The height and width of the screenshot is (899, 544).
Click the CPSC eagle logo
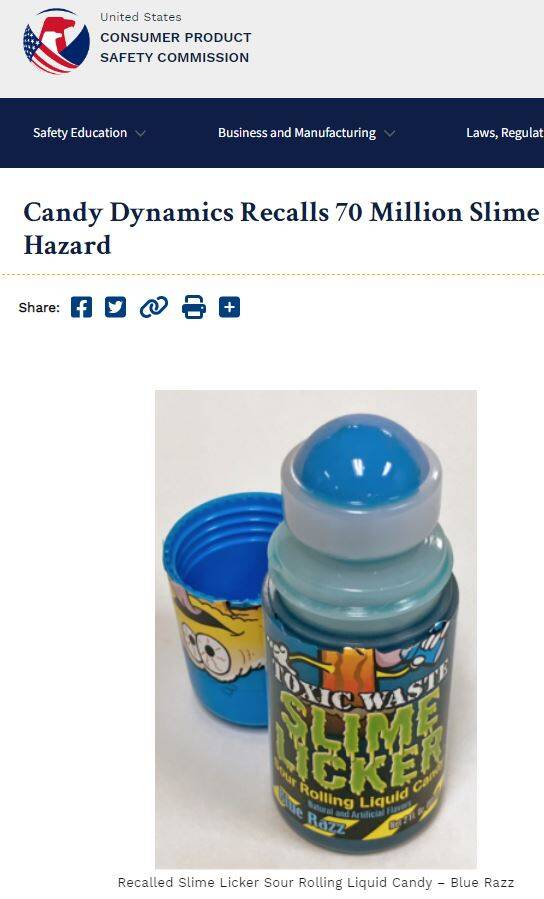pos(56,42)
